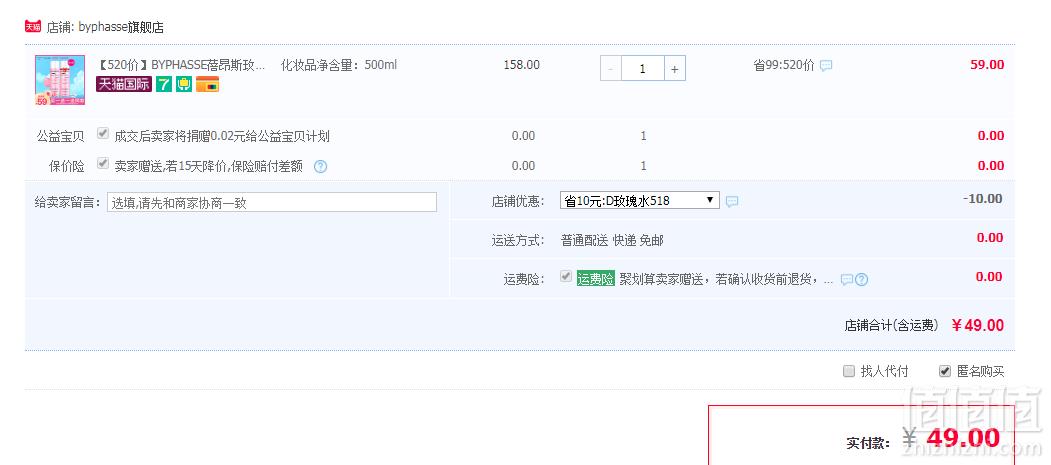Click the orange credit card icon
1051x465 pixels.
(x=207, y=84)
